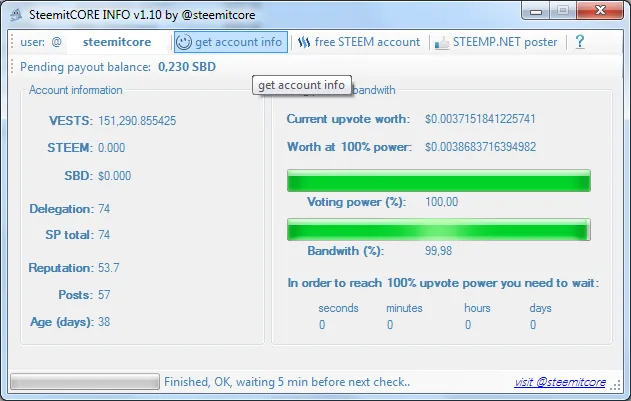The height and width of the screenshot is (401, 631).
Task: Click the Voting power (%) label
Action: (x=357, y=202)
